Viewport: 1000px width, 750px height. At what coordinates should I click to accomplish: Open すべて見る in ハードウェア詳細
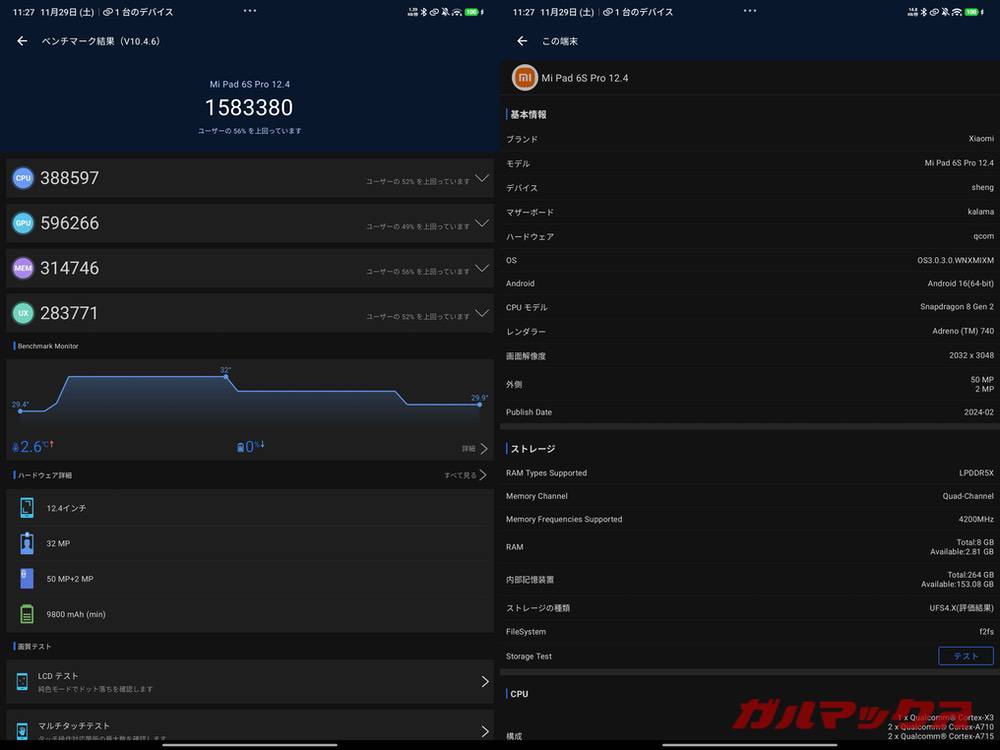(x=465, y=475)
